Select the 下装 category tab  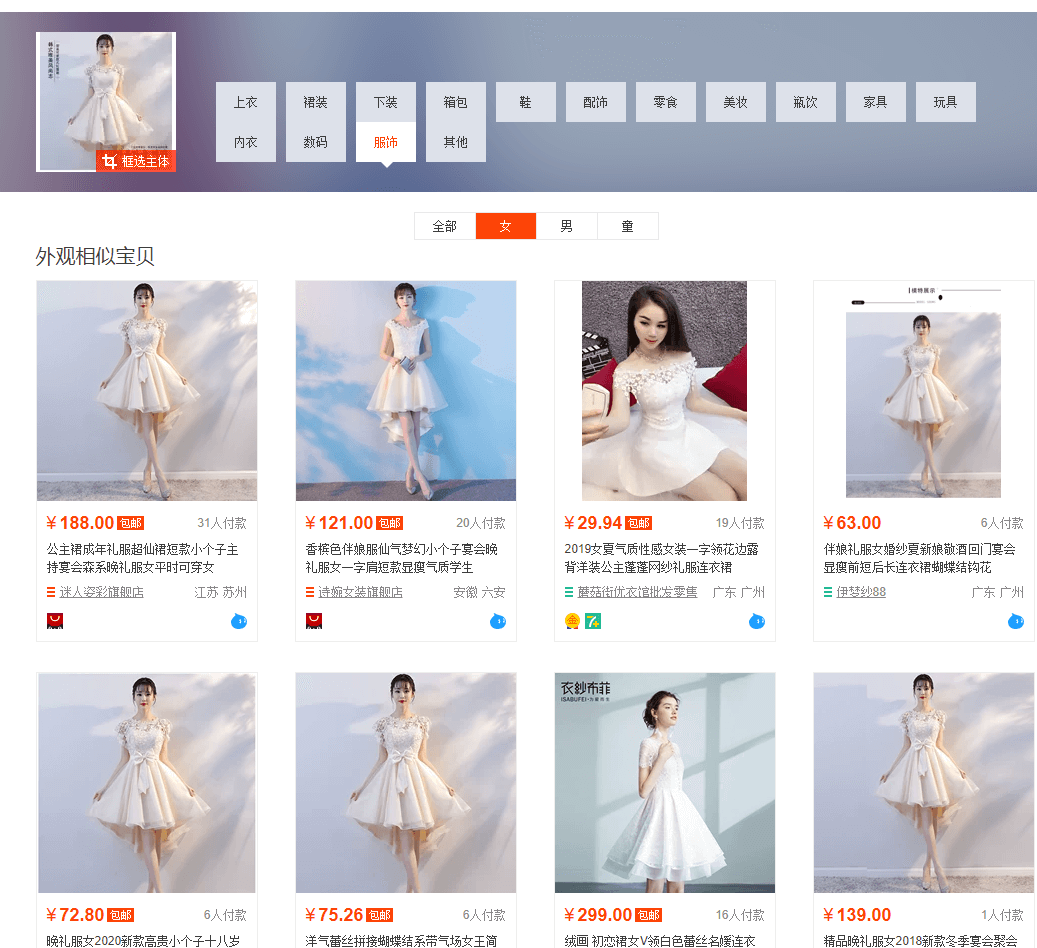tap(386, 102)
